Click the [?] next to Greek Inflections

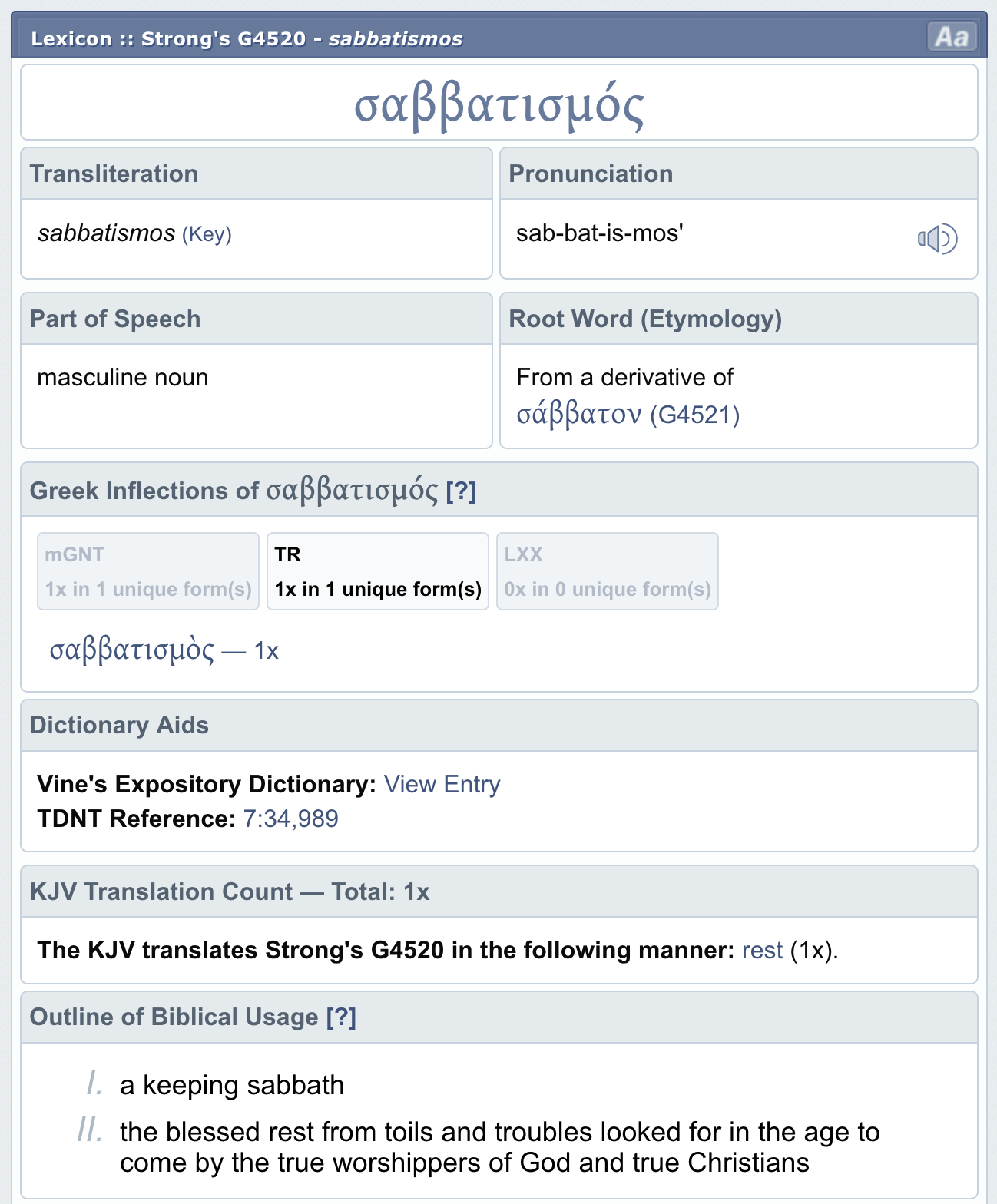coord(461,491)
